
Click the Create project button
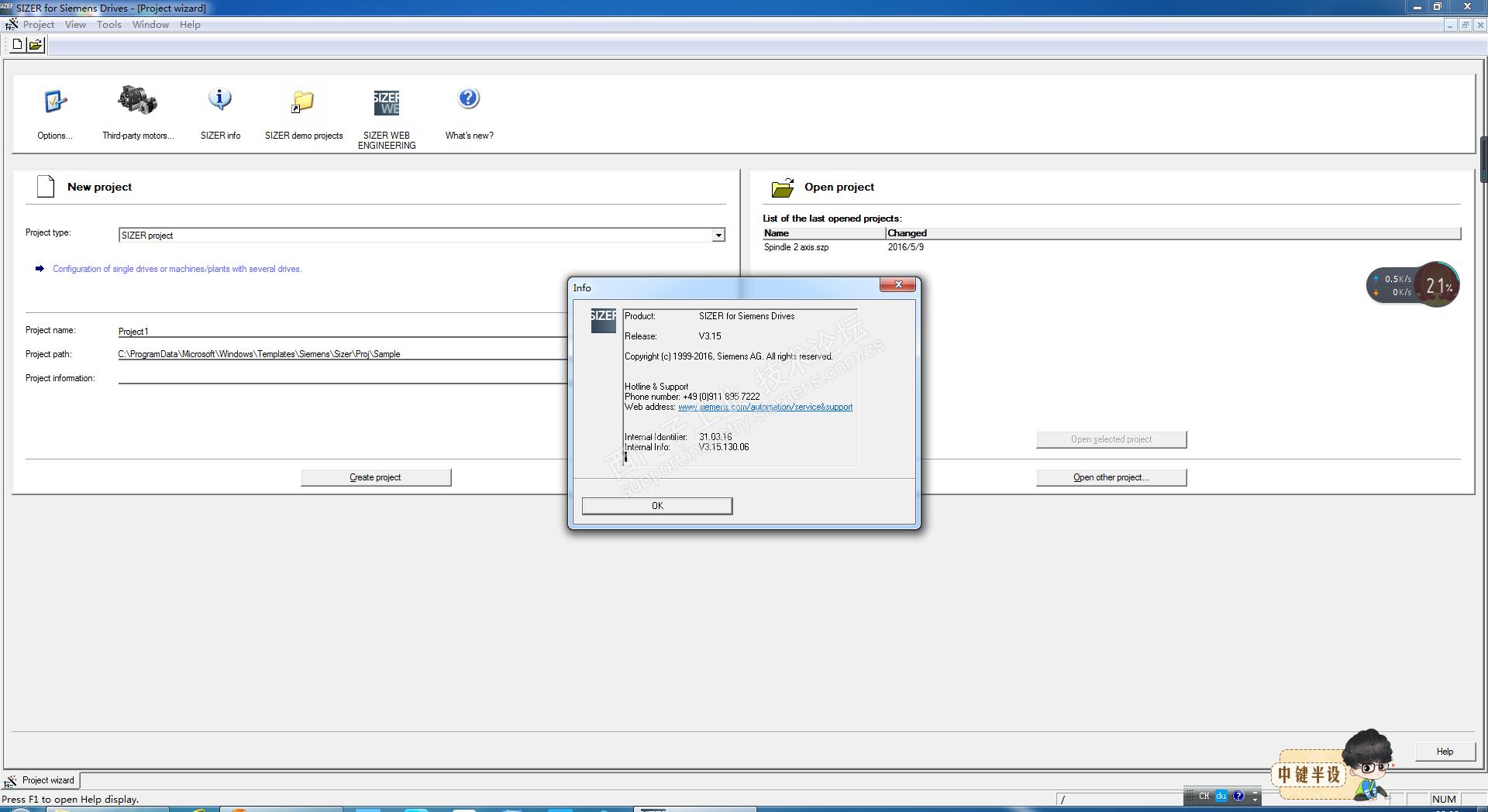pyautogui.click(x=376, y=477)
